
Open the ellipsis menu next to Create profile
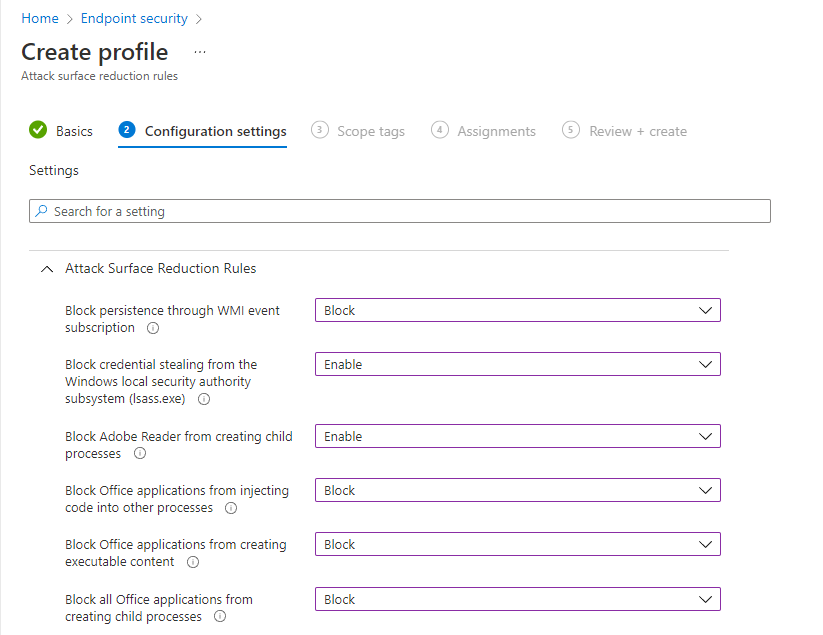pos(200,52)
